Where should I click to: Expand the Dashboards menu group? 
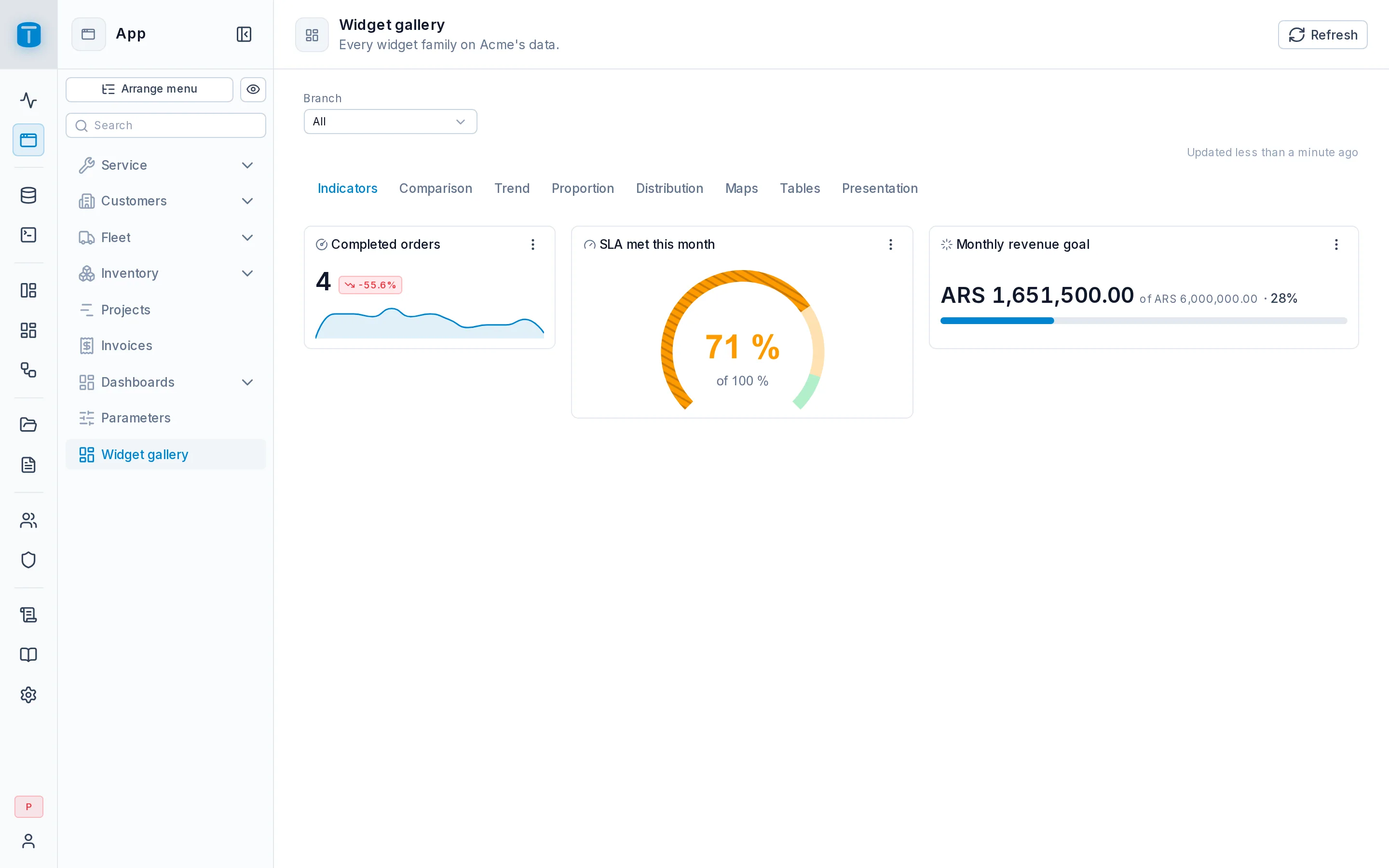(x=166, y=382)
